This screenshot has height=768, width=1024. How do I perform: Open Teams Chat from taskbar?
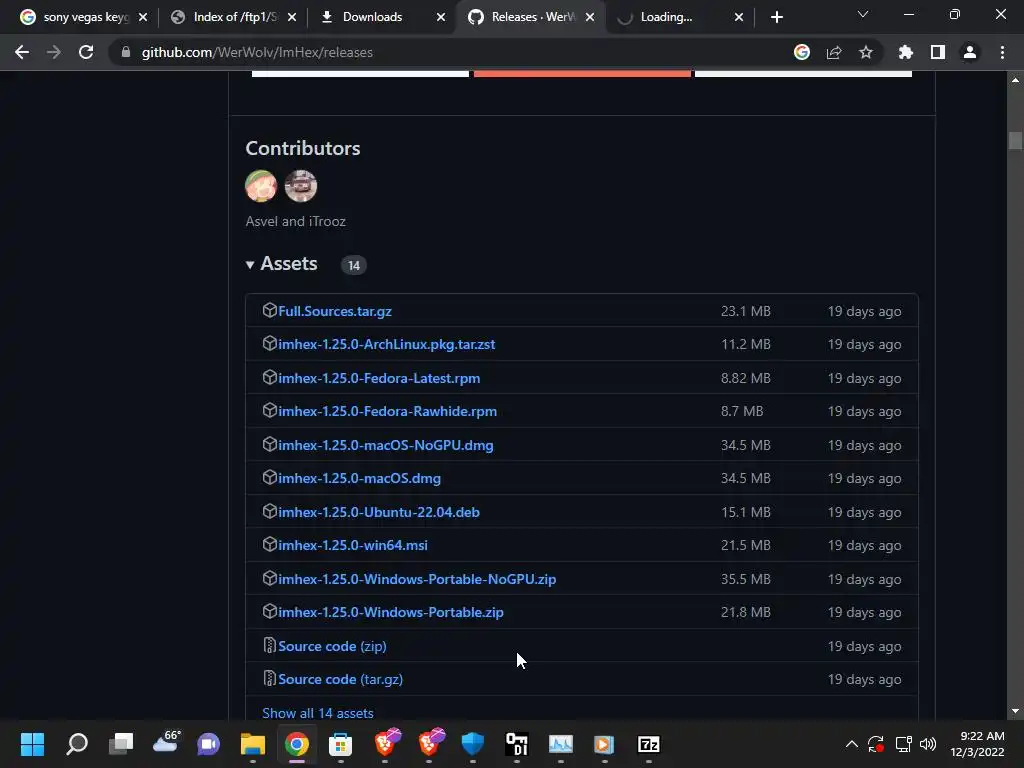[x=208, y=744]
